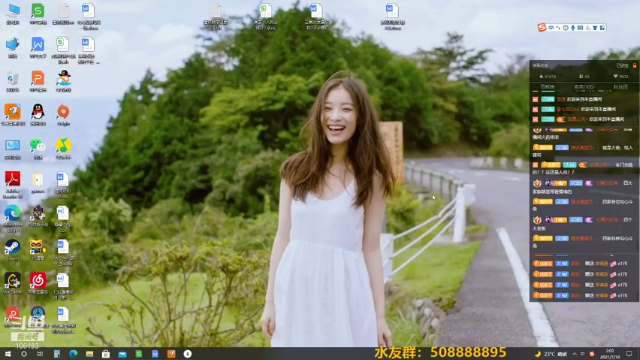Click the heart count in chat panel header

[x=621, y=76]
